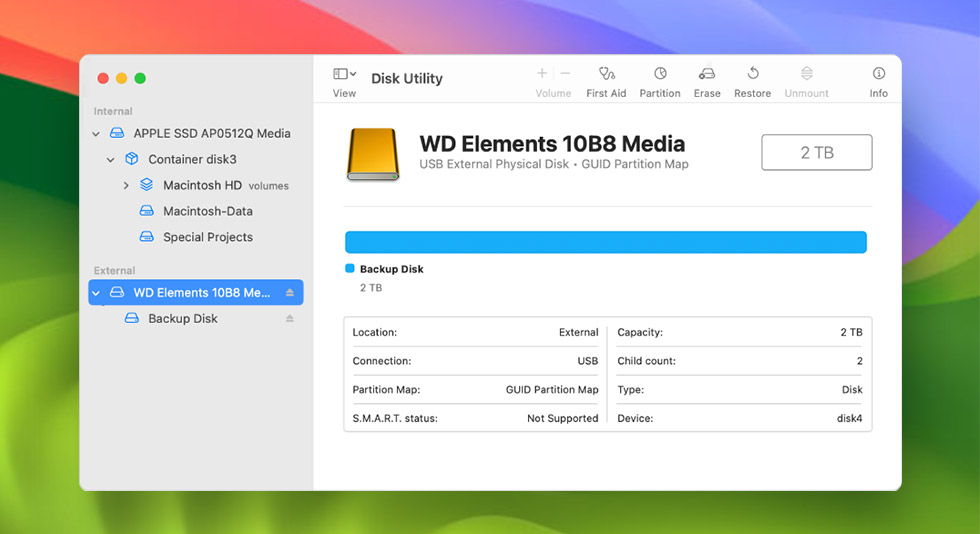This screenshot has height=534, width=980.
Task: Click the "Backup Disk" partition legend label
Action: [x=391, y=269]
